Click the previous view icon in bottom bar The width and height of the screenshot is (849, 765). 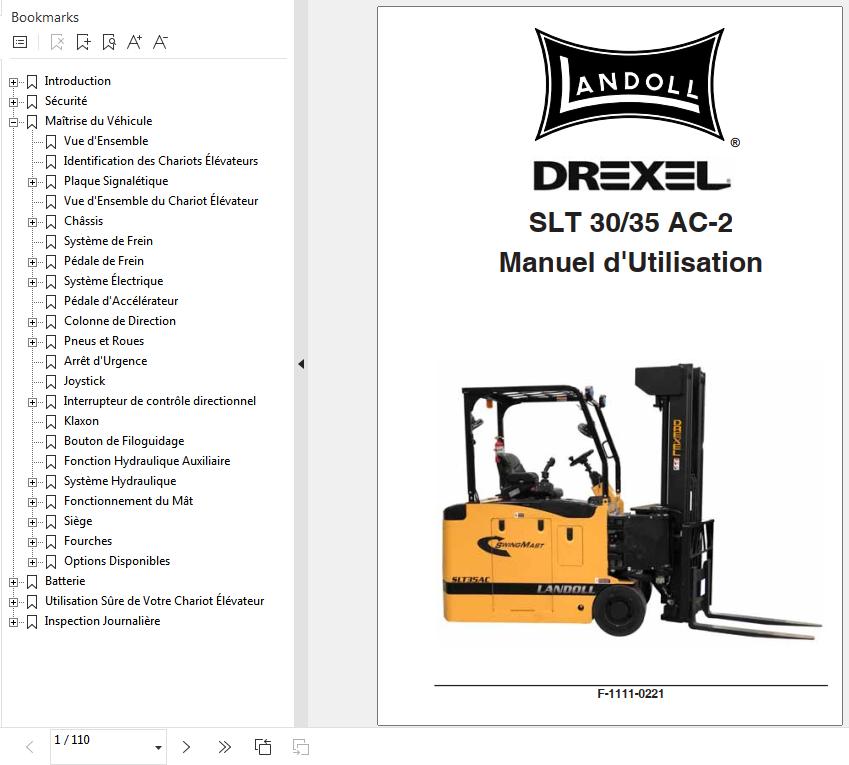pos(263,747)
